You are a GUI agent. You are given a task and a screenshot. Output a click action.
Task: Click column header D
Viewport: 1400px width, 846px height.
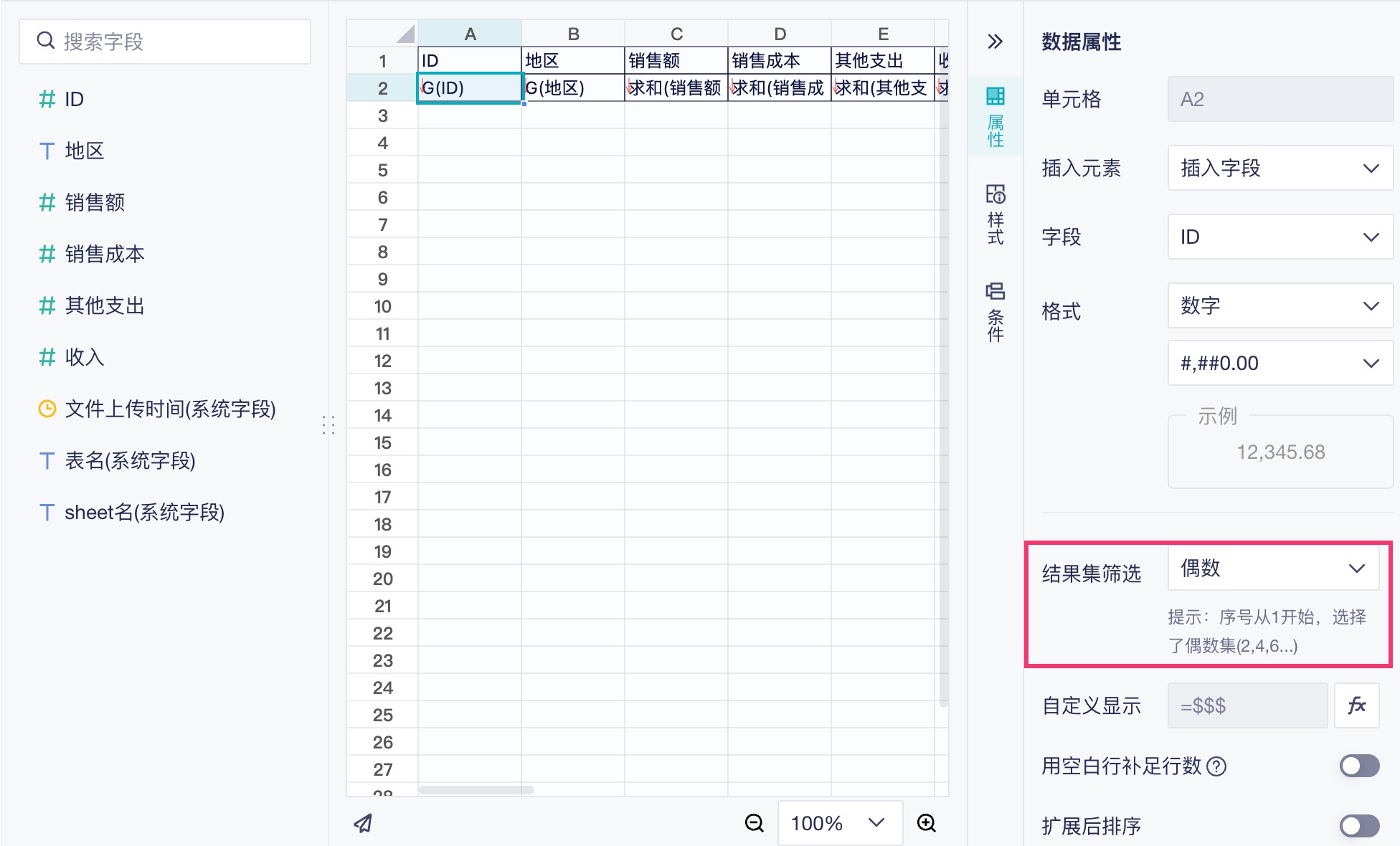coord(780,34)
